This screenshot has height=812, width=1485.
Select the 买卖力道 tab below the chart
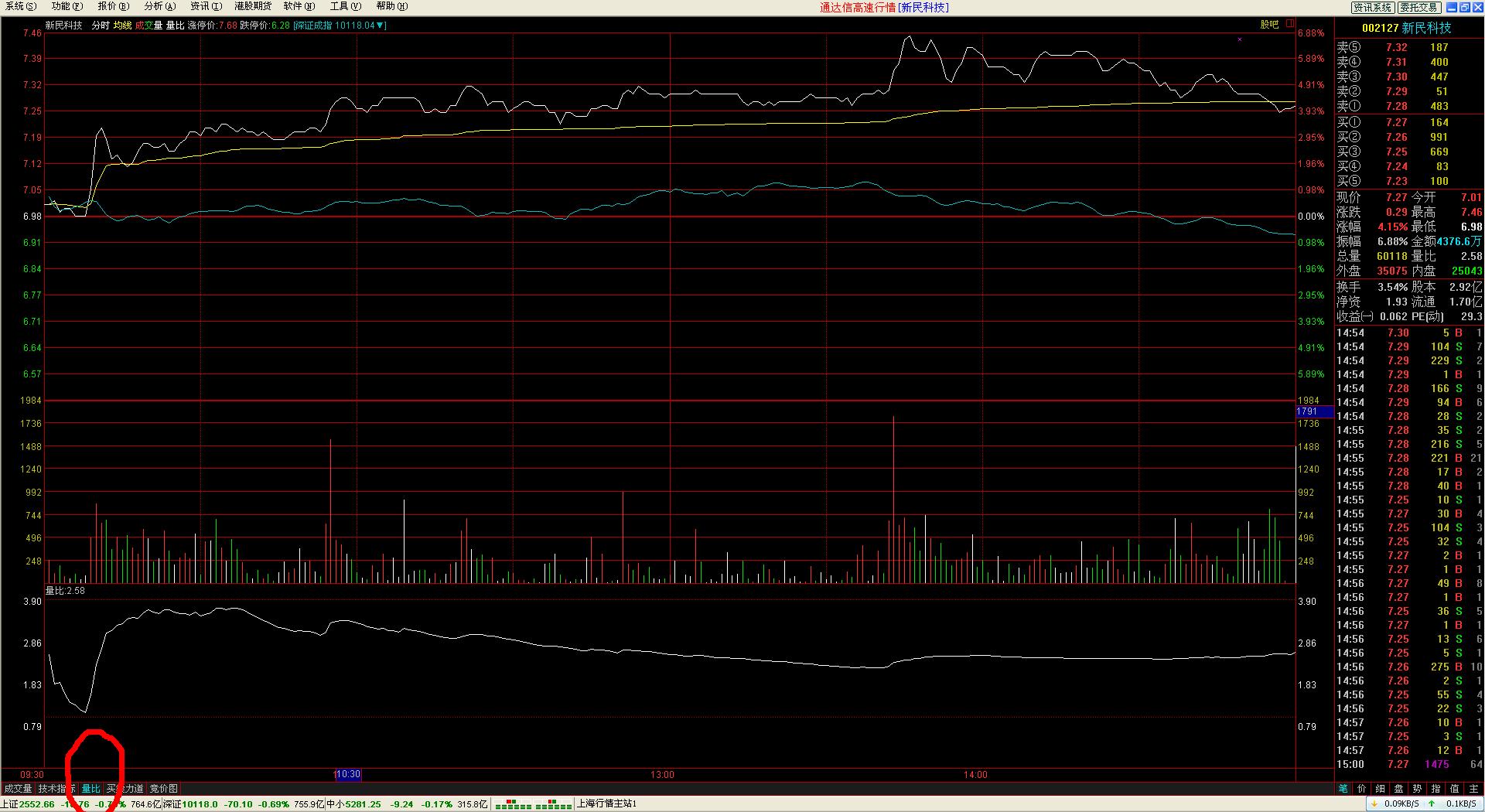point(125,789)
